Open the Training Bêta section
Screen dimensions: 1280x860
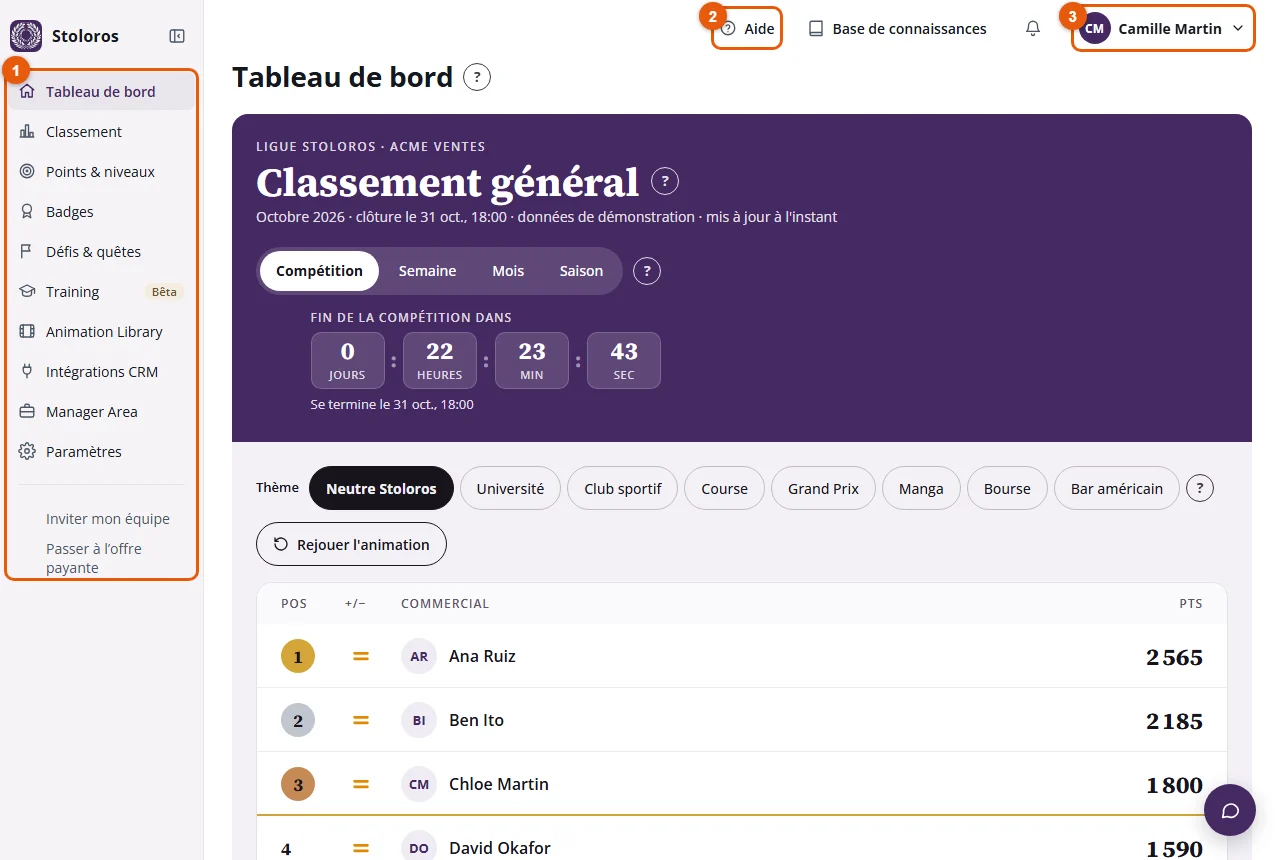[101, 292]
